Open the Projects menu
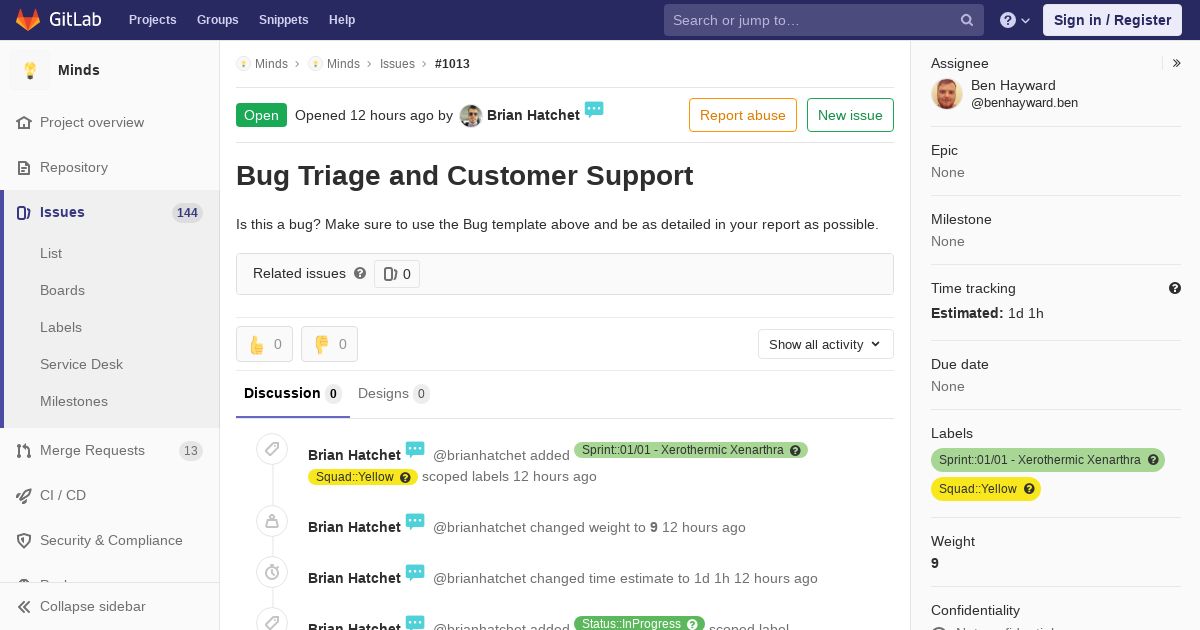Viewport: 1200px width, 630px height. coord(153,20)
